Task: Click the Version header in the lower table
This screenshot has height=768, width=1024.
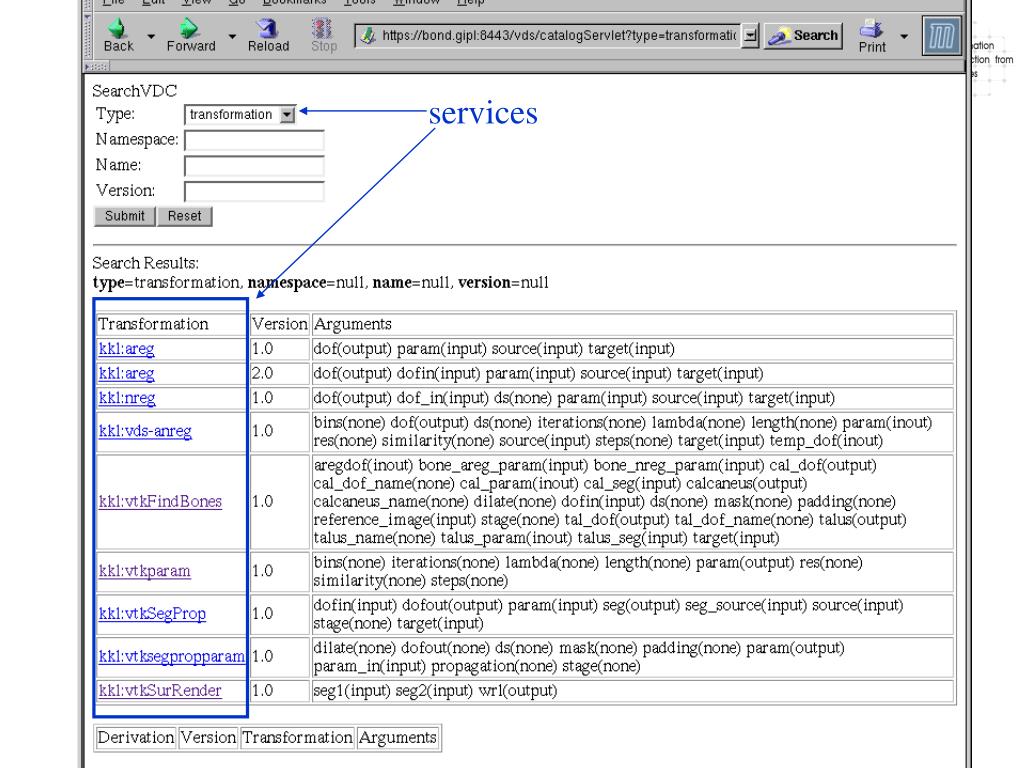Action: [208, 737]
